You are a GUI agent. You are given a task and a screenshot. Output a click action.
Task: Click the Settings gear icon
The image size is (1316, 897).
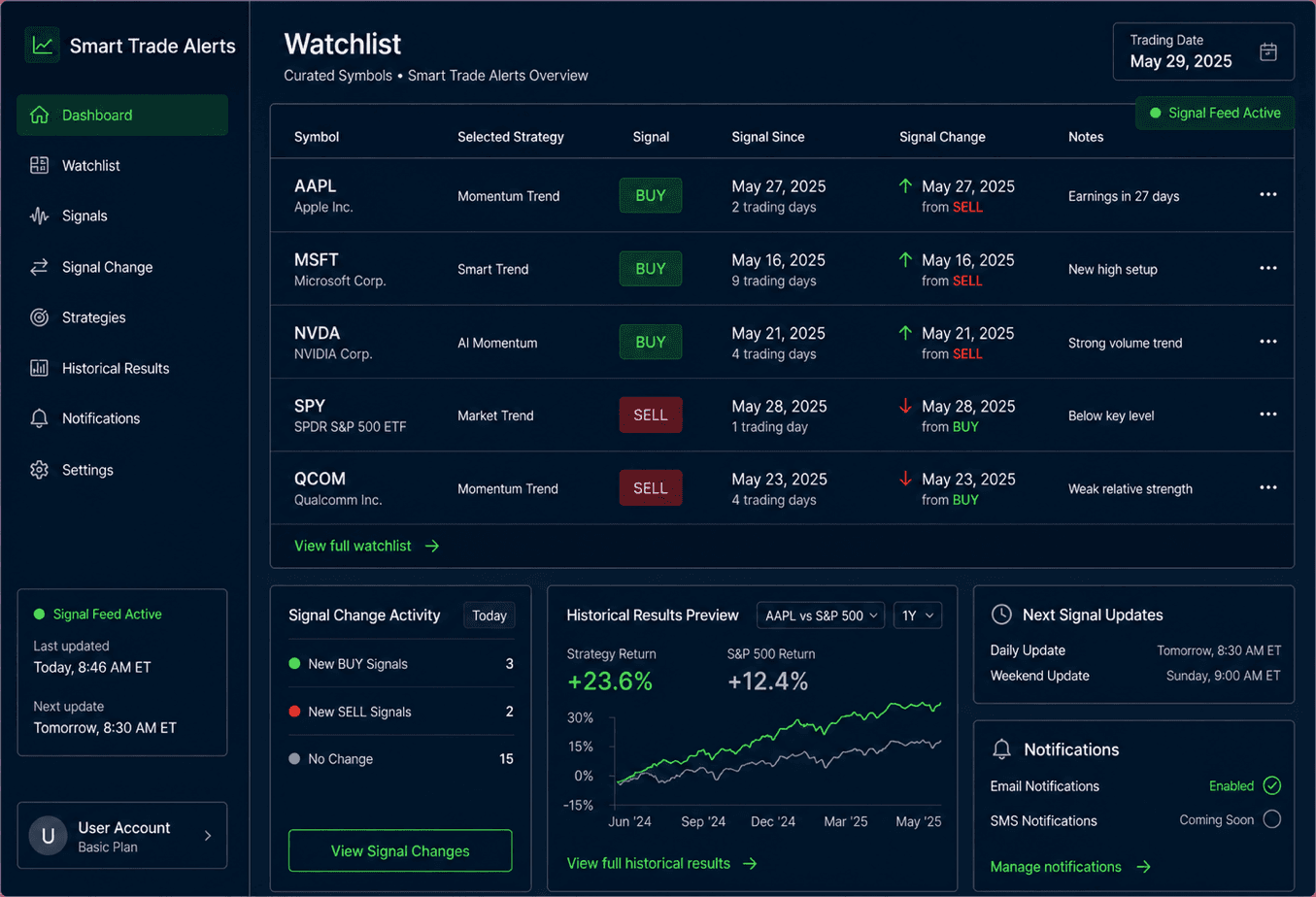pyautogui.click(x=39, y=470)
